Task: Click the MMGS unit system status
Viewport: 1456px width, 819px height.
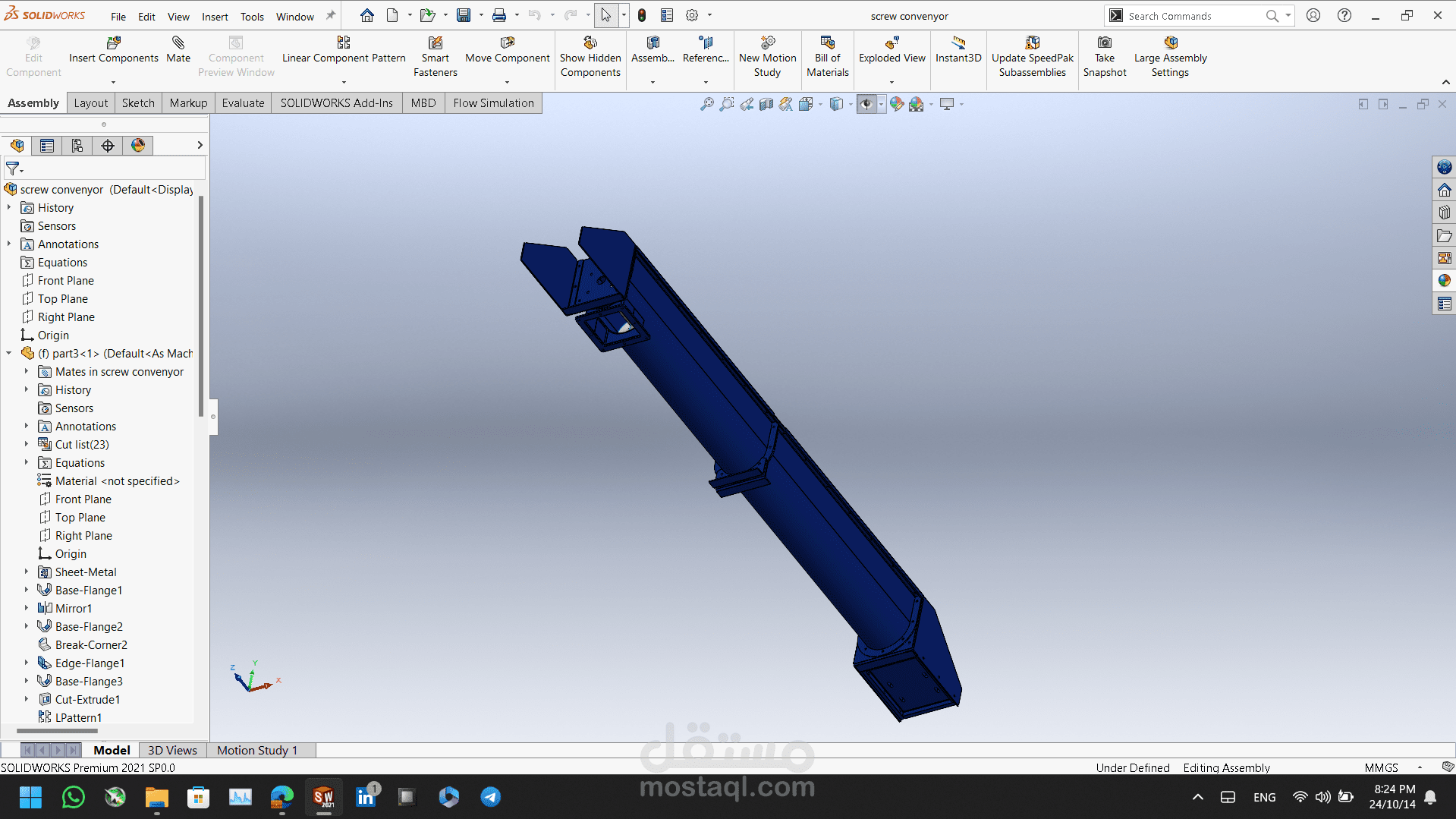Action: click(x=1381, y=767)
